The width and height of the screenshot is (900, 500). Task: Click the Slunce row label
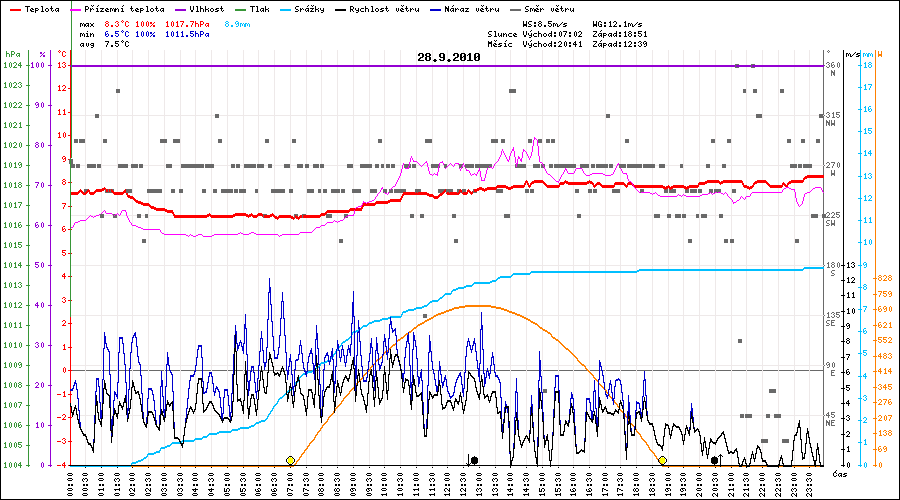coord(503,34)
